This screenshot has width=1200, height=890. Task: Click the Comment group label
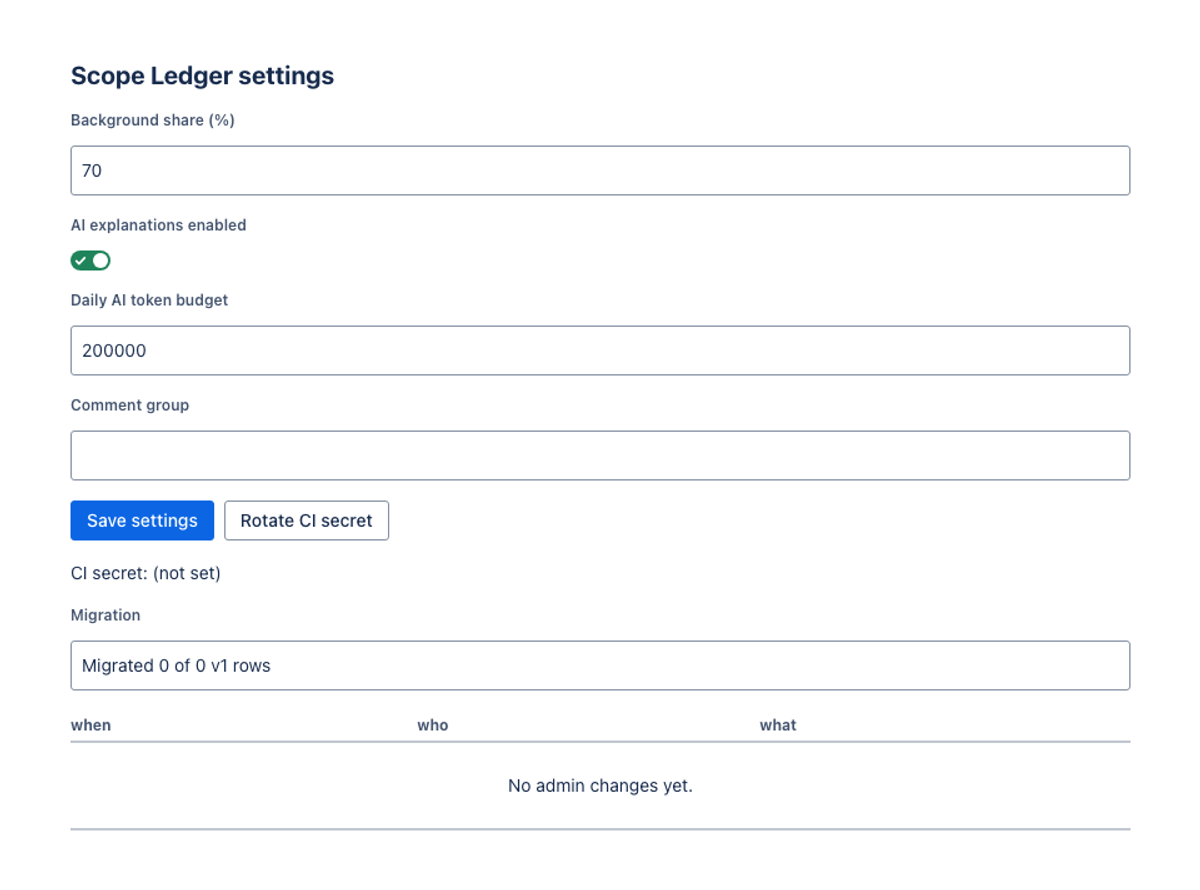(130, 406)
